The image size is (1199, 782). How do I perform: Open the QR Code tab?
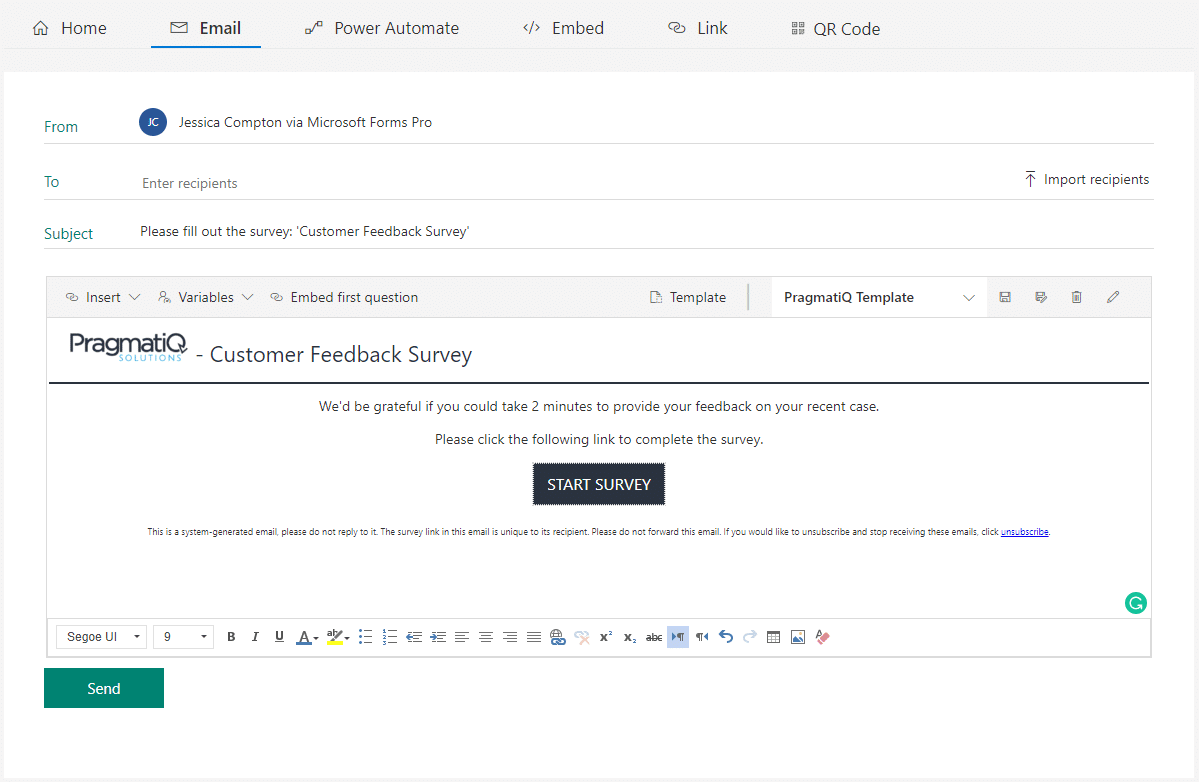coord(835,28)
